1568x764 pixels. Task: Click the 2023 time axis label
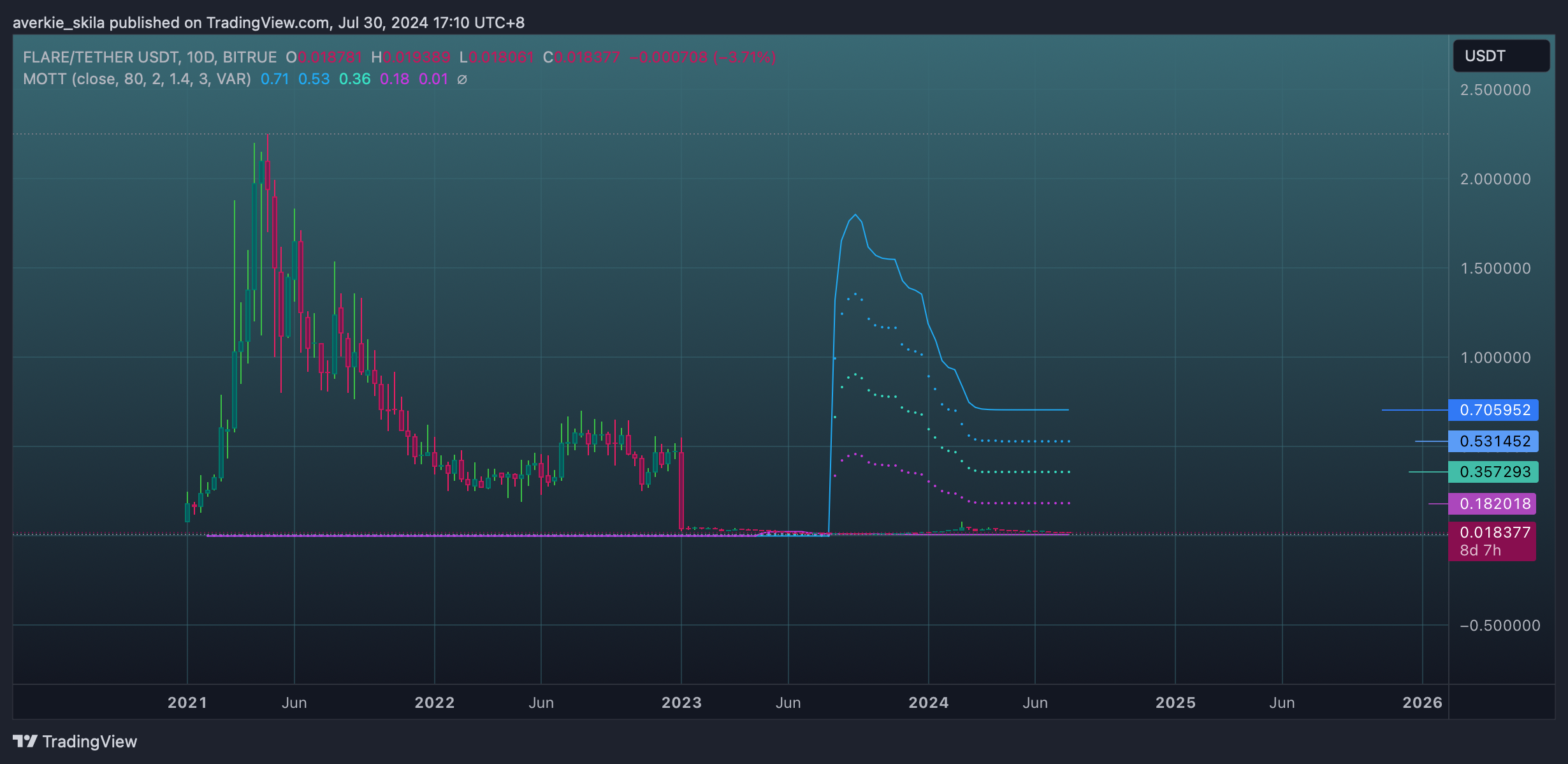click(x=681, y=703)
